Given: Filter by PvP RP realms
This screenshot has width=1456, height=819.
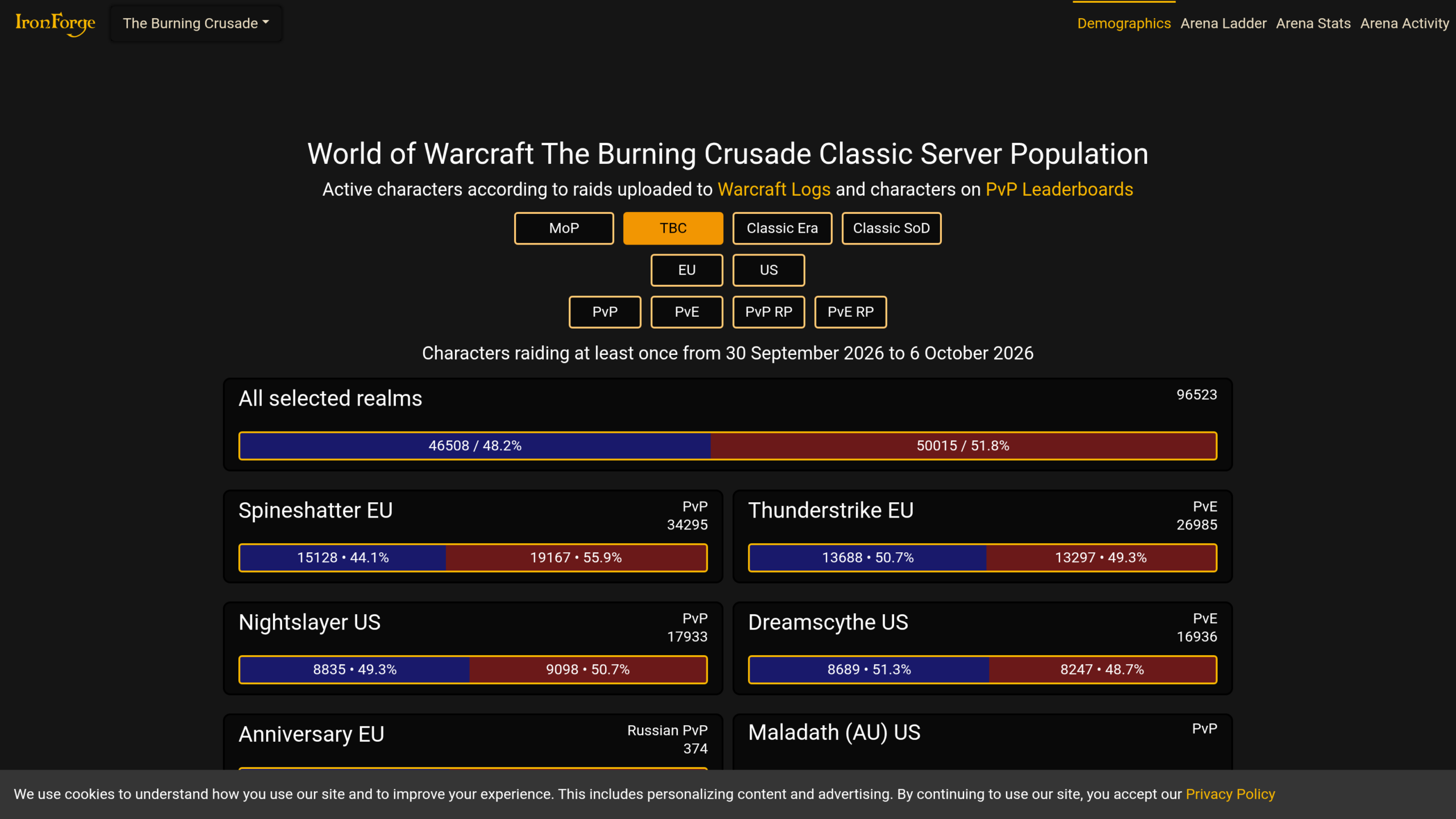Looking at the screenshot, I should (768, 312).
